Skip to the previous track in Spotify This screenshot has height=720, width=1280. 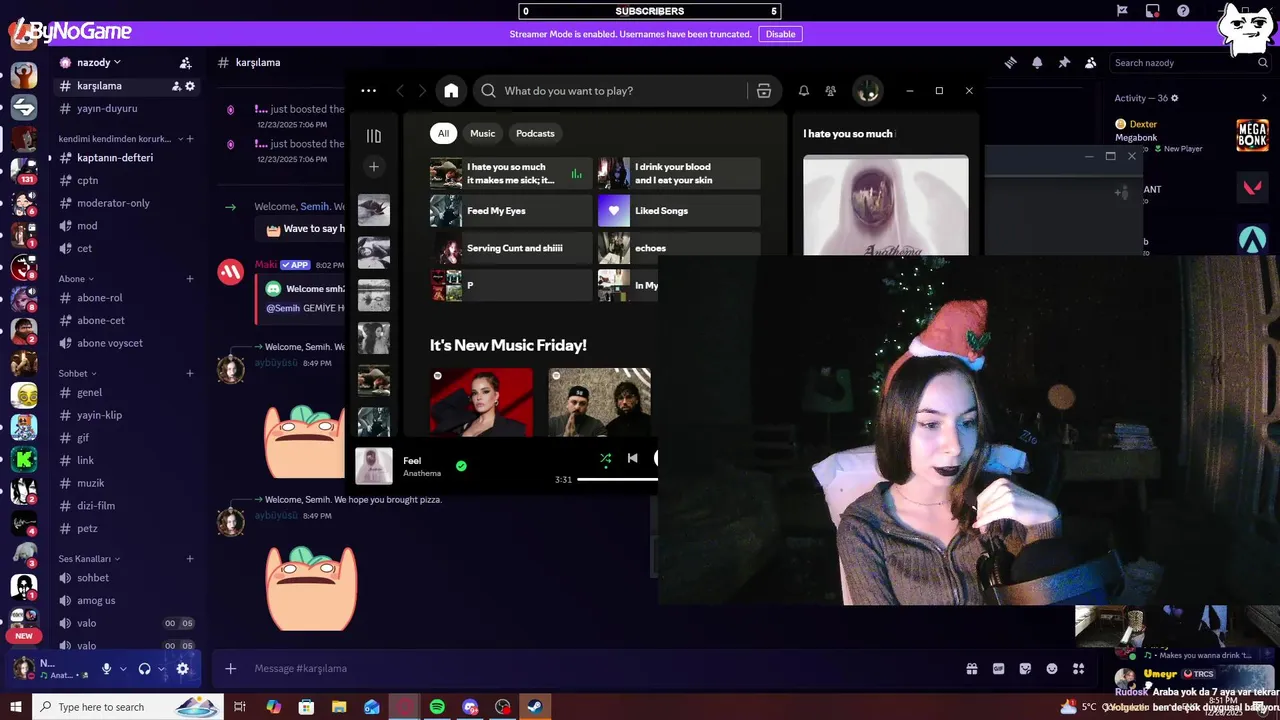(632, 458)
